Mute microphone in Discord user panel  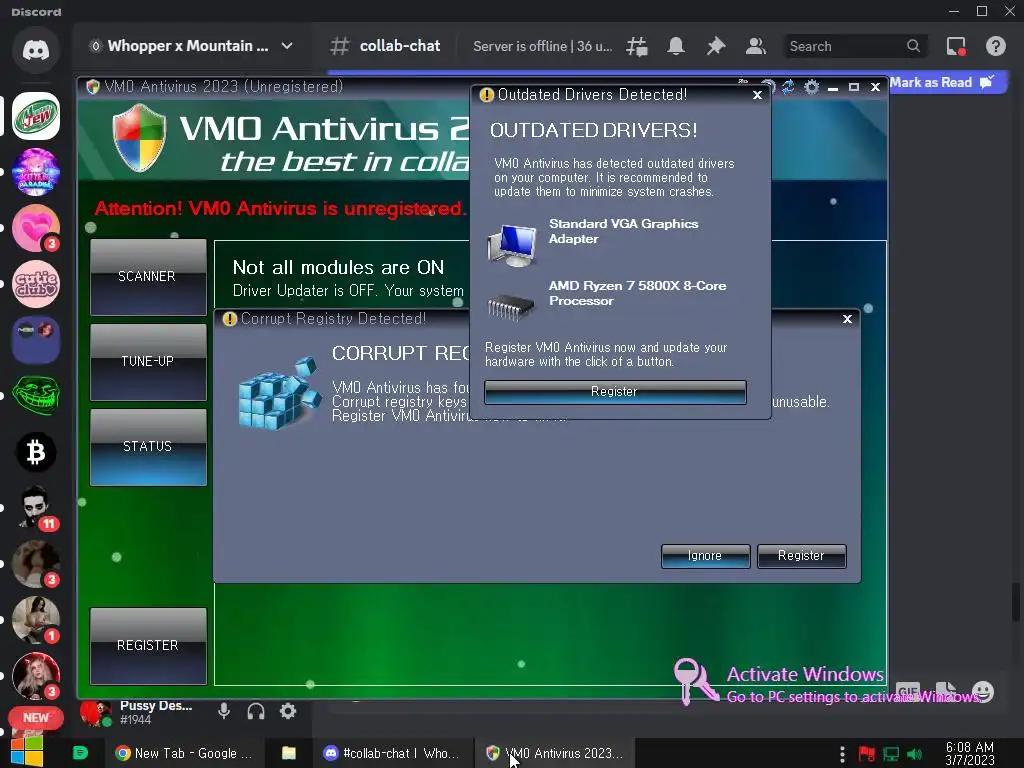224,711
